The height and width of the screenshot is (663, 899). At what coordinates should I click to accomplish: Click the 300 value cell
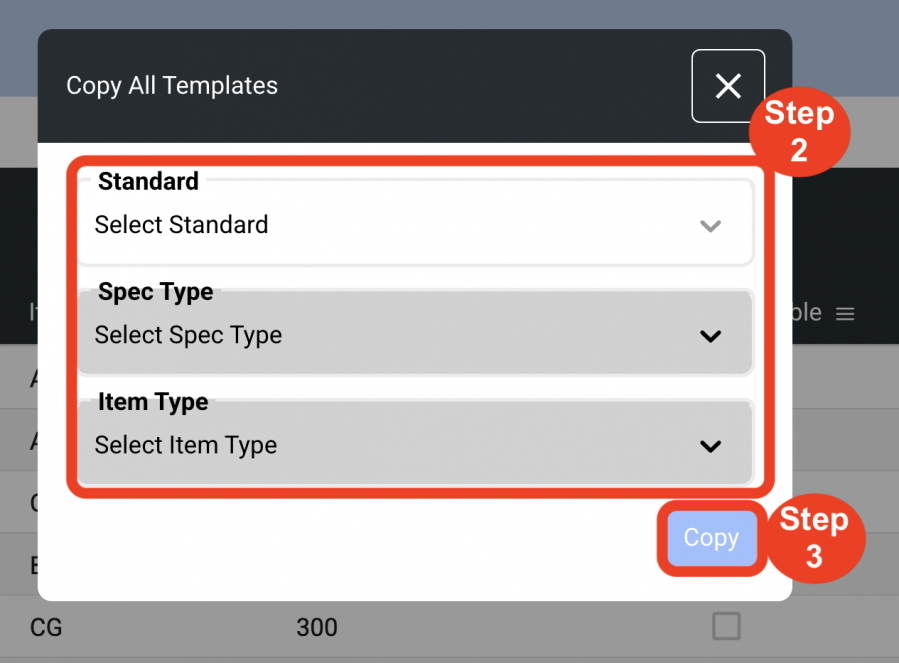pos(316,627)
